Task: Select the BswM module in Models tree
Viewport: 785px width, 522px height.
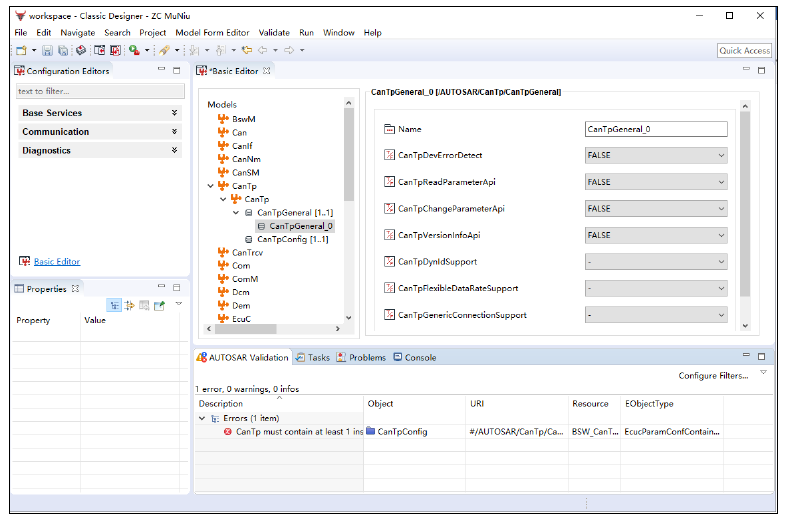Action: pos(243,119)
